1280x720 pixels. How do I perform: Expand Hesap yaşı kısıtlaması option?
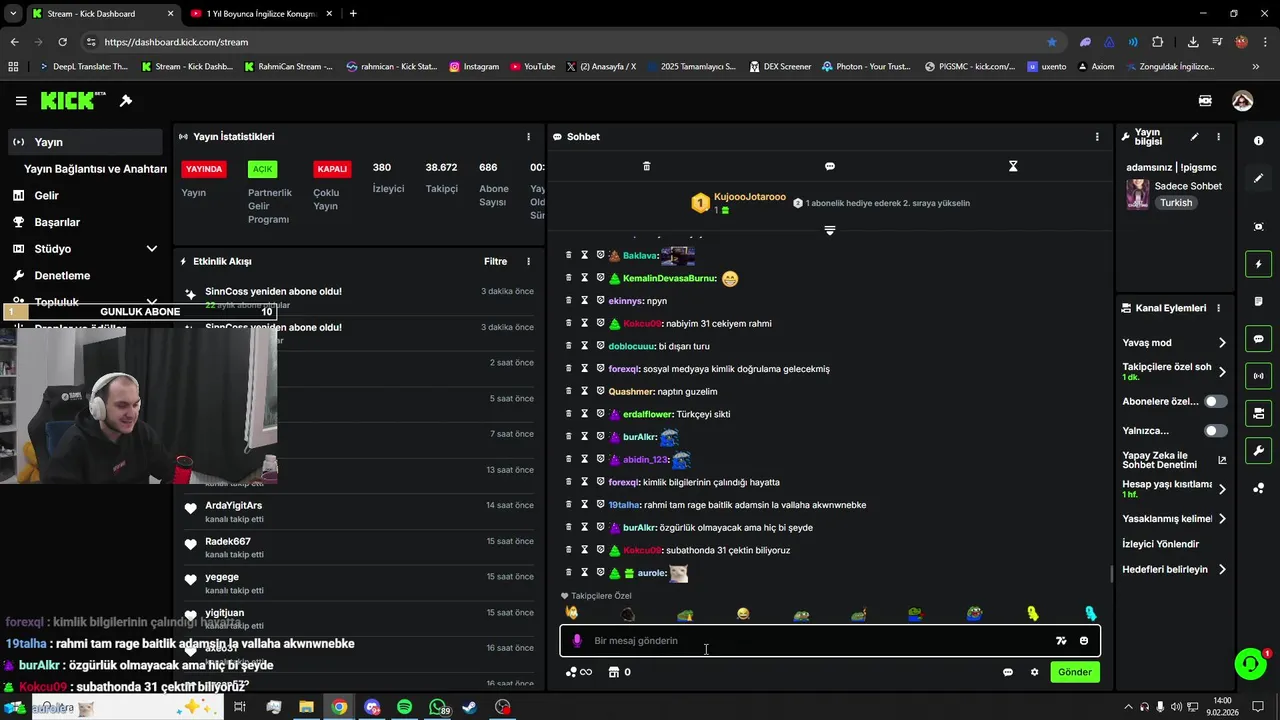1222,489
